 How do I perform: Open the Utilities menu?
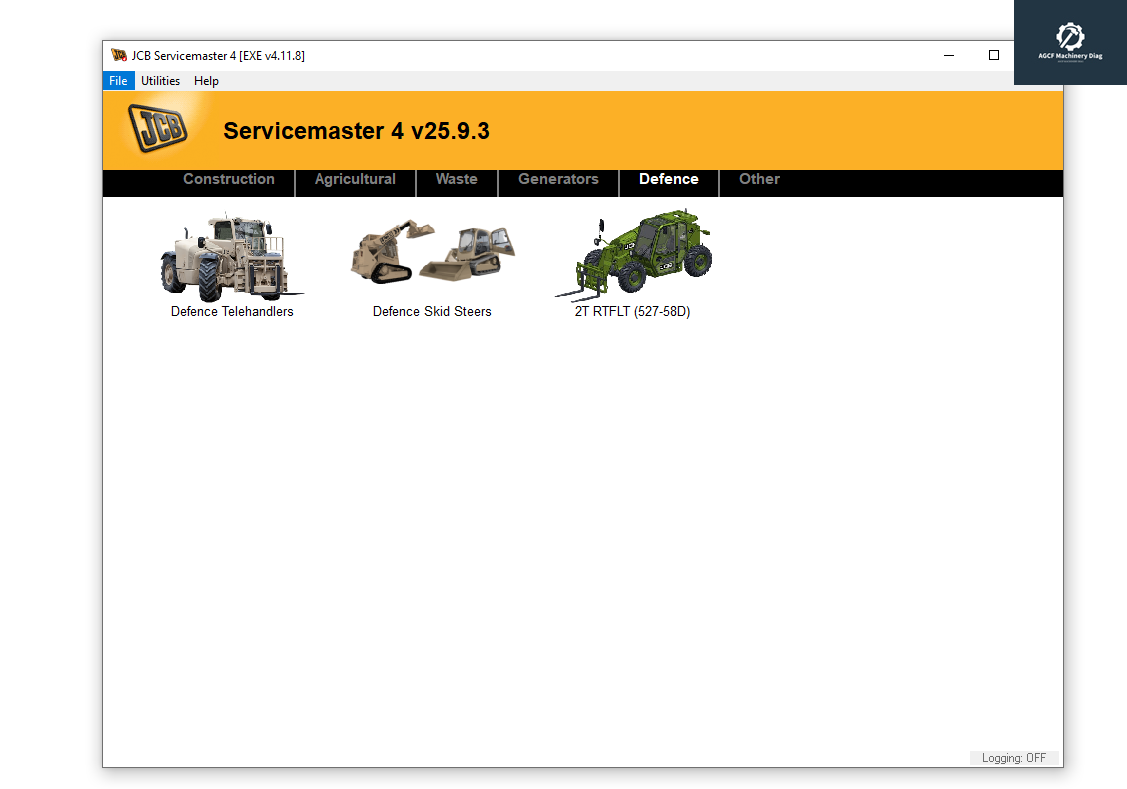pos(160,81)
